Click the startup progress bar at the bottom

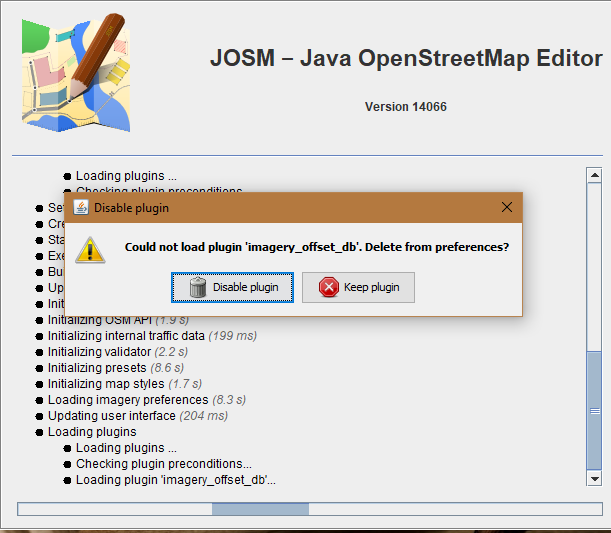pyautogui.click(x=310, y=509)
